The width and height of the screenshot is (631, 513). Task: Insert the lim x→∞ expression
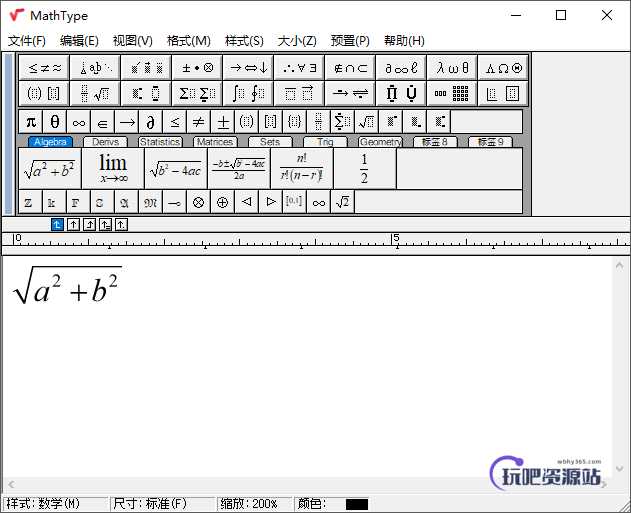coord(113,168)
